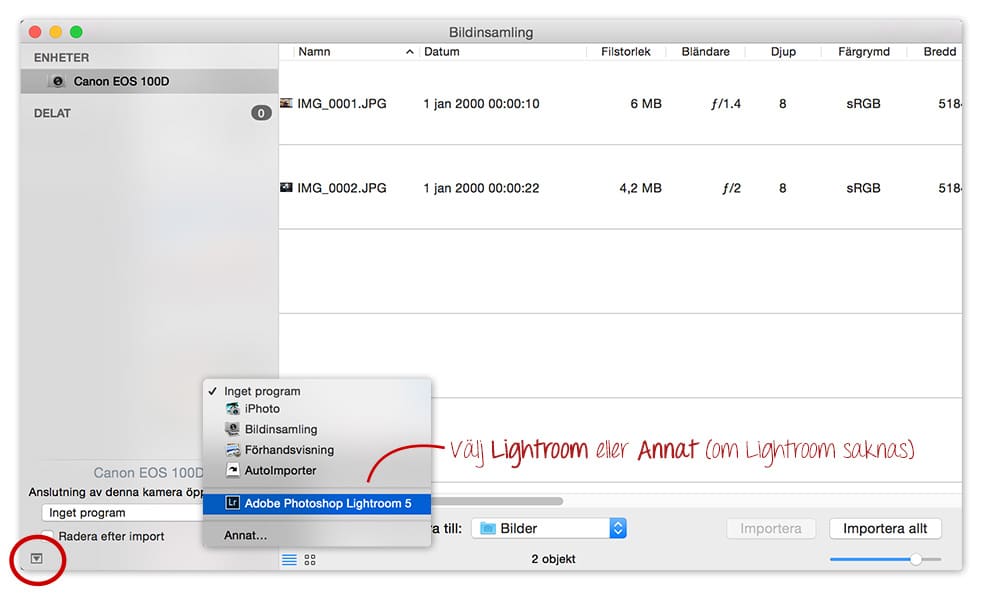Select Canon EOS 100D device in sidebar
The image size is (1000, 599).
click(x=149, y=82)
